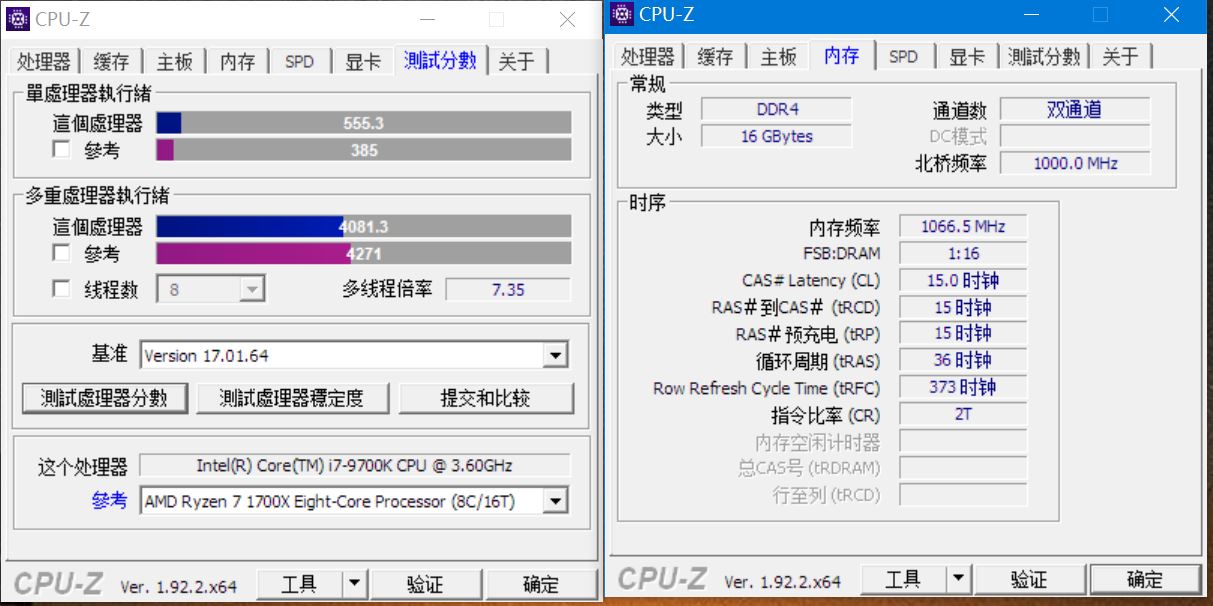The width and height of the screenshot is (1213, 606).
Task: Click 验证 validation in the benchmark window
Action: click(426, 583)
